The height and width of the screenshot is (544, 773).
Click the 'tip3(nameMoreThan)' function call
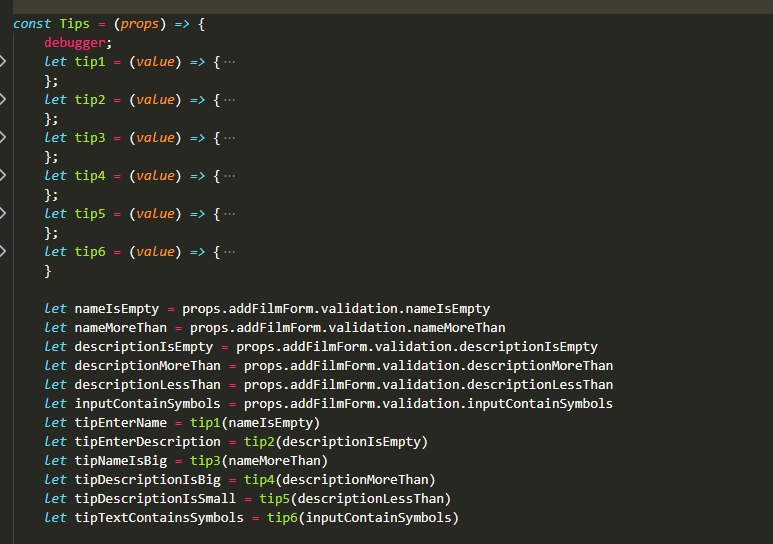click(259, 461)
